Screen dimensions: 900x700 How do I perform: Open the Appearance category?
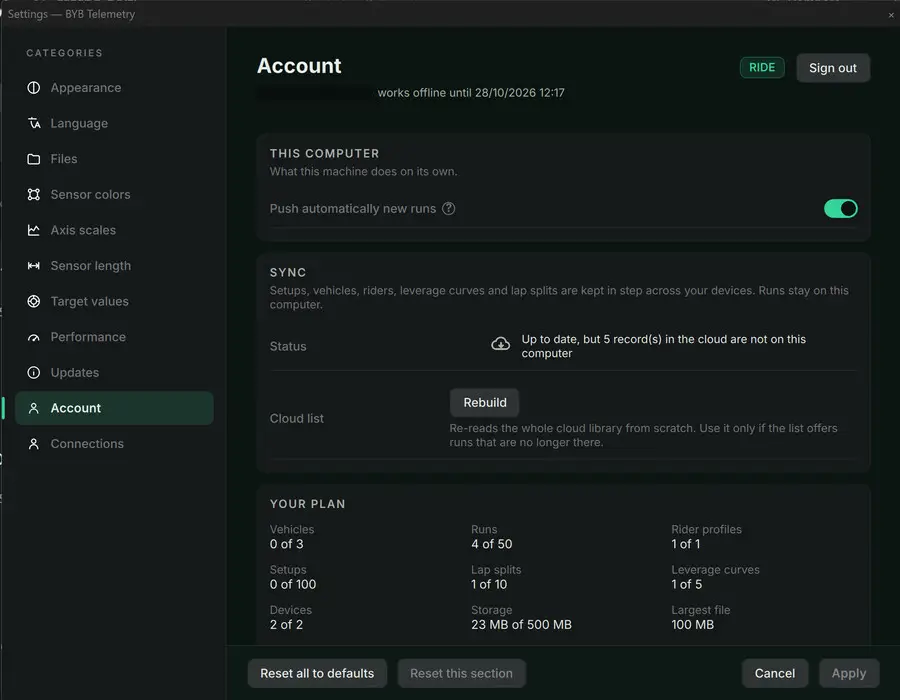pos(114,88)
